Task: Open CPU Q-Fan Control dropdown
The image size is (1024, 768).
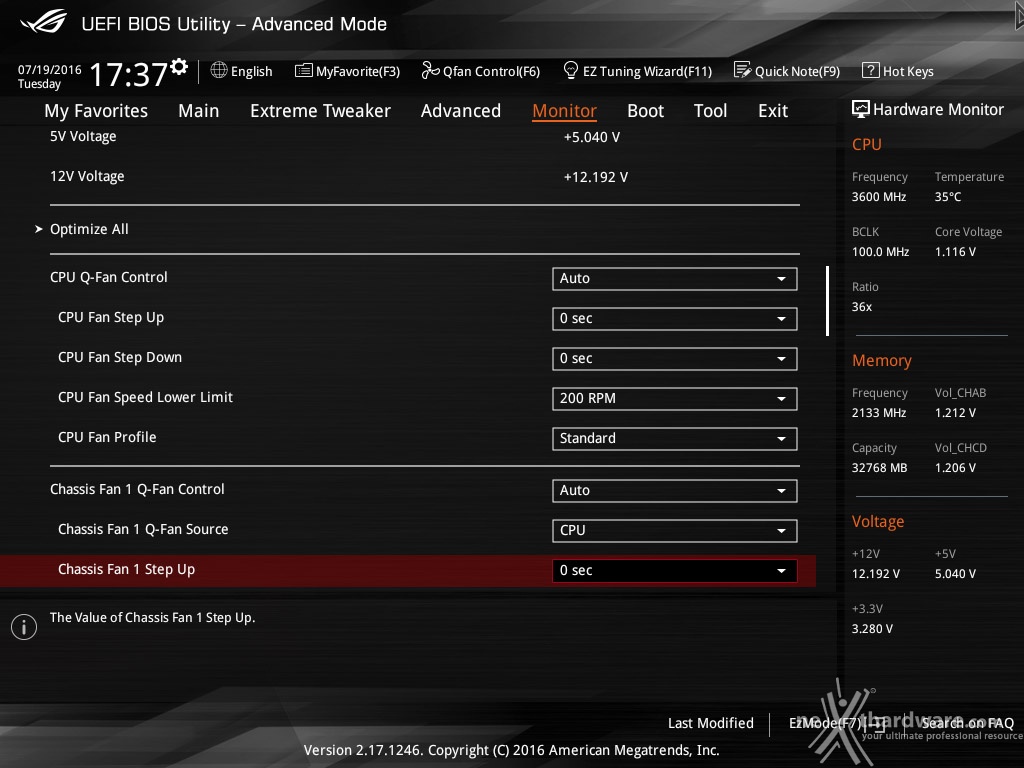Action: pyautogui.click(x=675, y=278)
